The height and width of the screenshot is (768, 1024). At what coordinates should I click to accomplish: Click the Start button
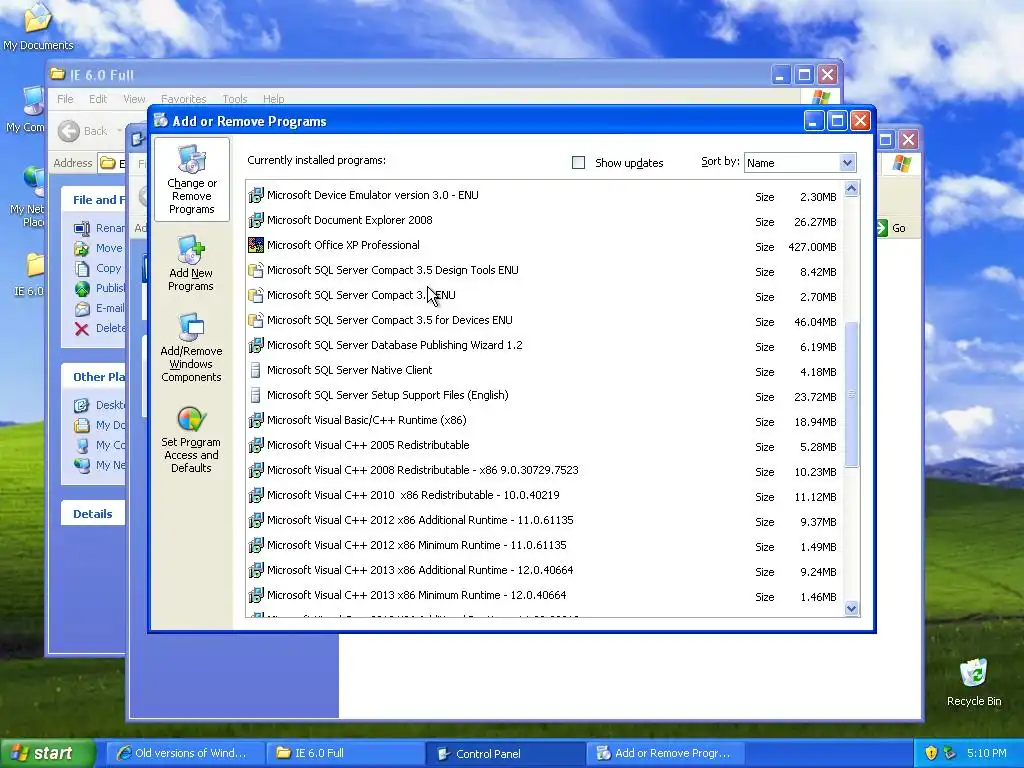tap(46, 753)
